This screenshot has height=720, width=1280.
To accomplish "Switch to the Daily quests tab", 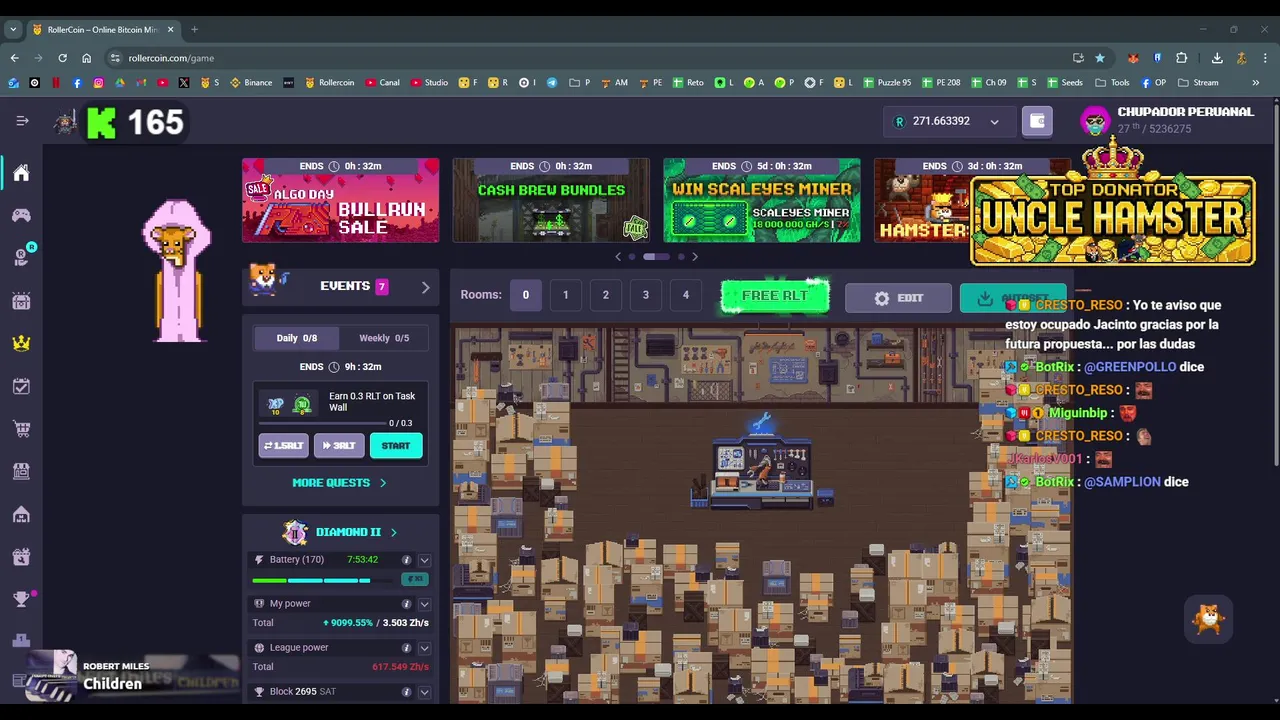I will coord(297,338).
